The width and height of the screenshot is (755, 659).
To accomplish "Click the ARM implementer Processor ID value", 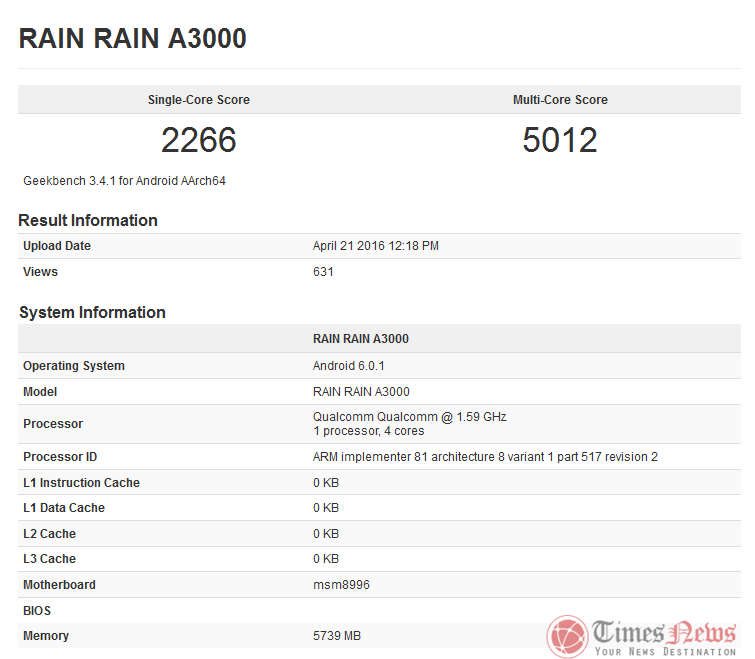I will (485, 457).
